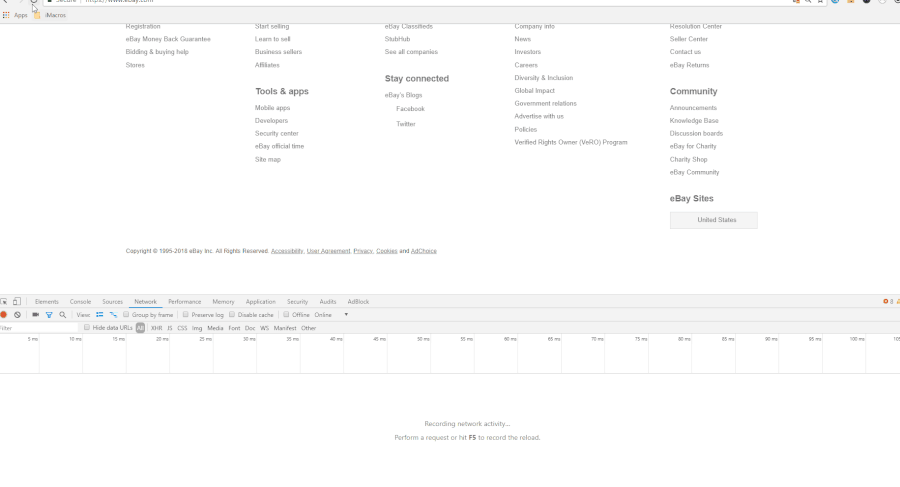Screen dimensions: 900x487
Task: Tick the Offline checkbox
Action: (x=286, y=315)
